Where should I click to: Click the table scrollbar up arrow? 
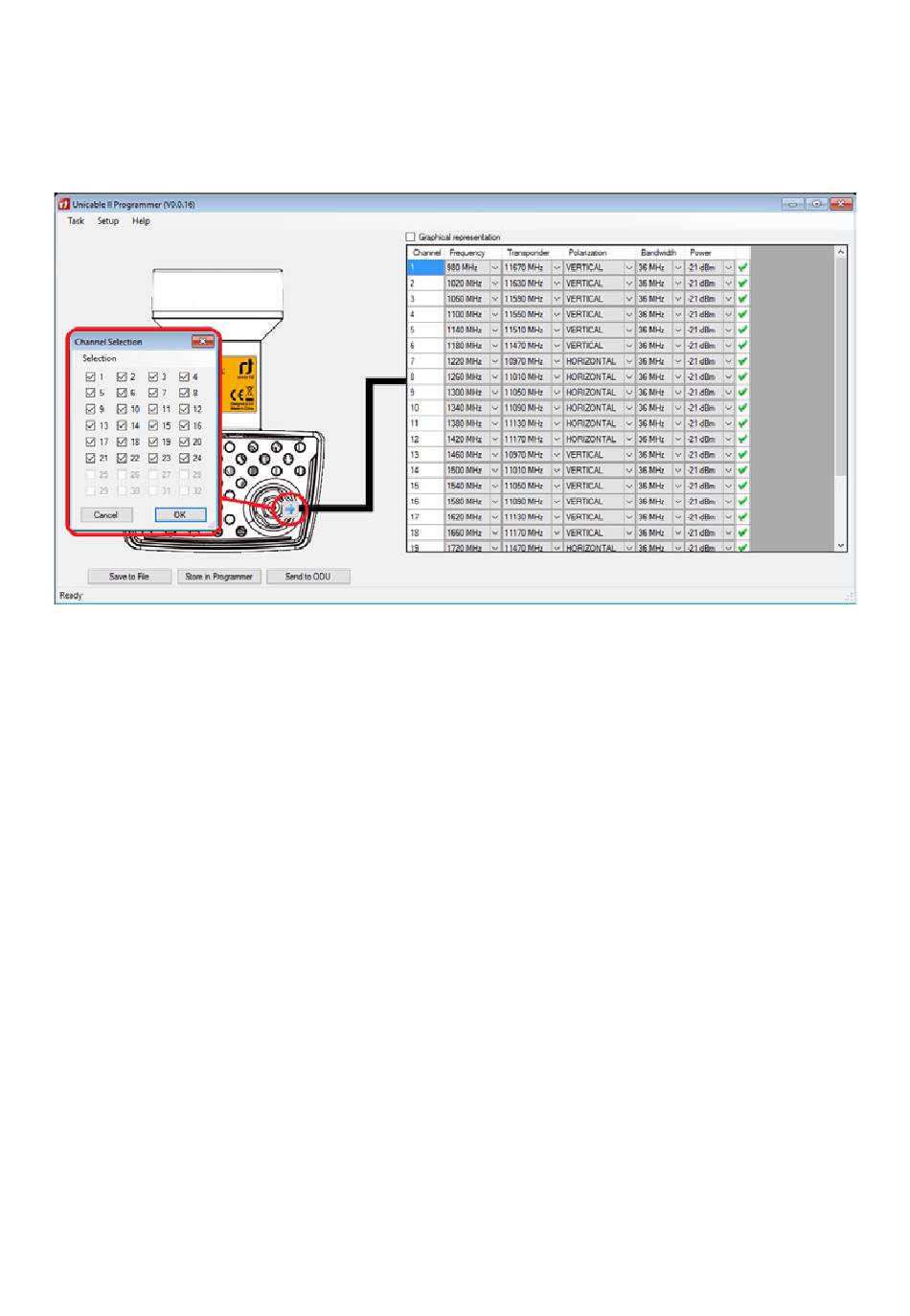point(841,252)
